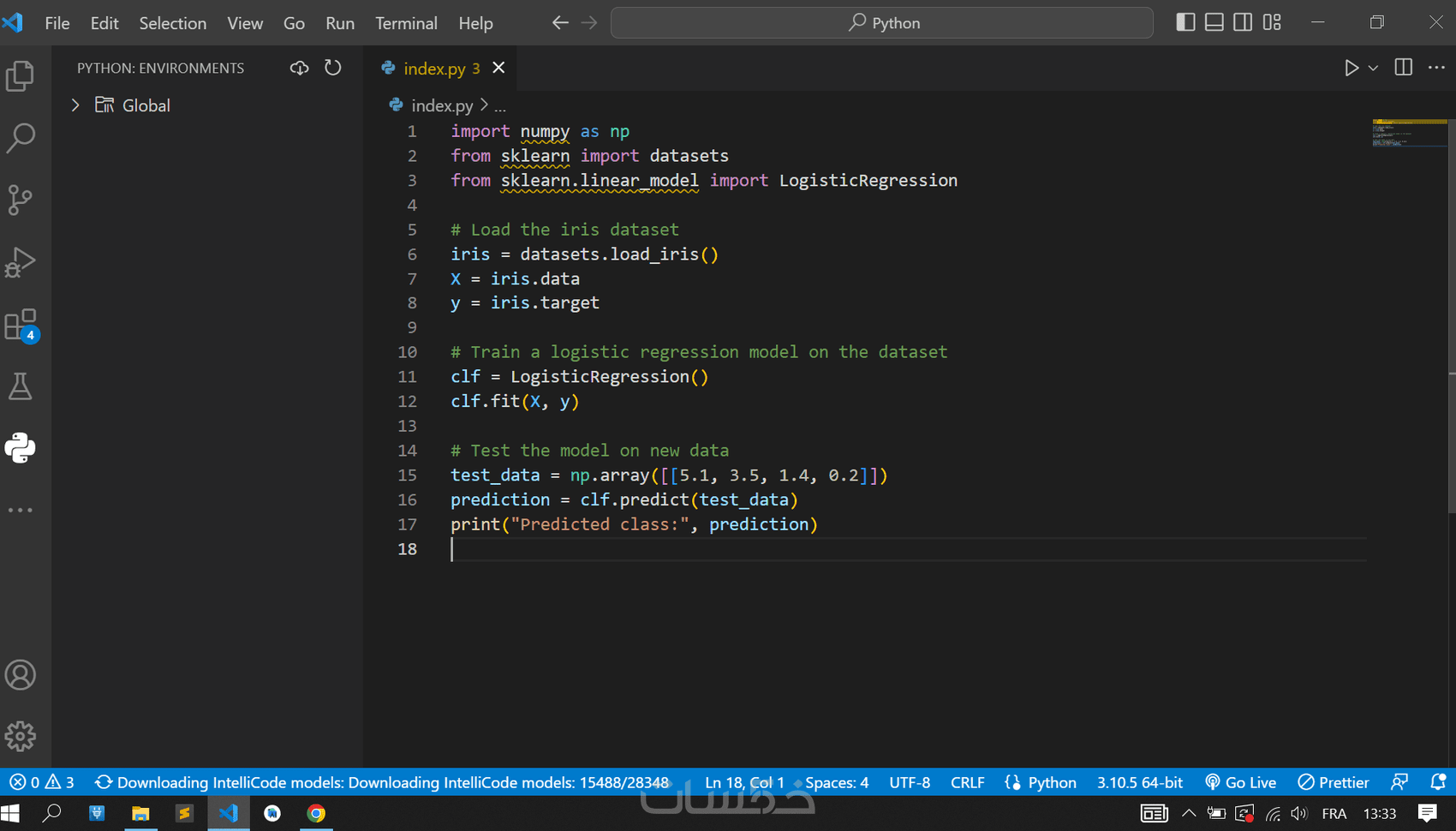Expand the Global environments tree item
This screenshot has height=831, width=1456.
[x=75, y=105]
